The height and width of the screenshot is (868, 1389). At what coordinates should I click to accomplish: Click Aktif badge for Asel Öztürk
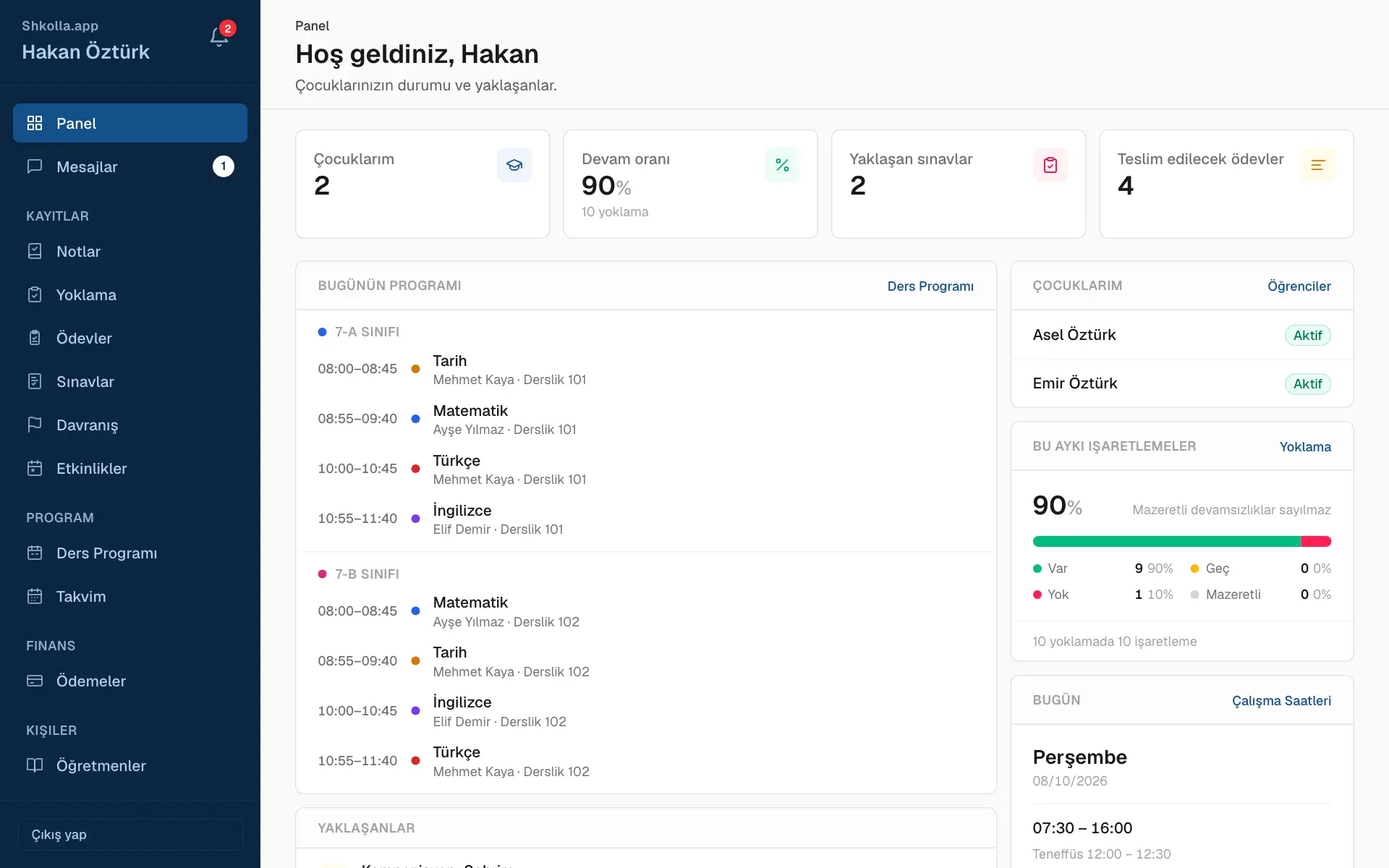click(1307, 335)
